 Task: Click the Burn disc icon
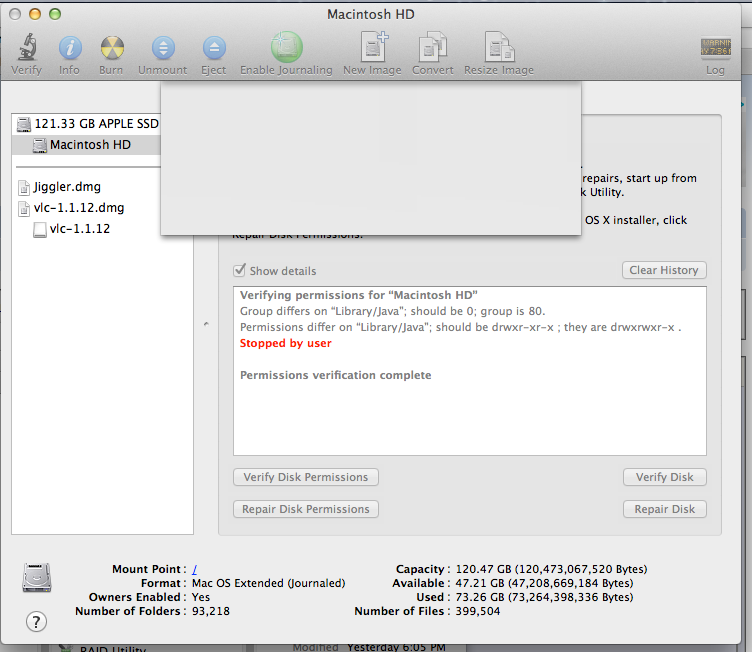(112, 48)
